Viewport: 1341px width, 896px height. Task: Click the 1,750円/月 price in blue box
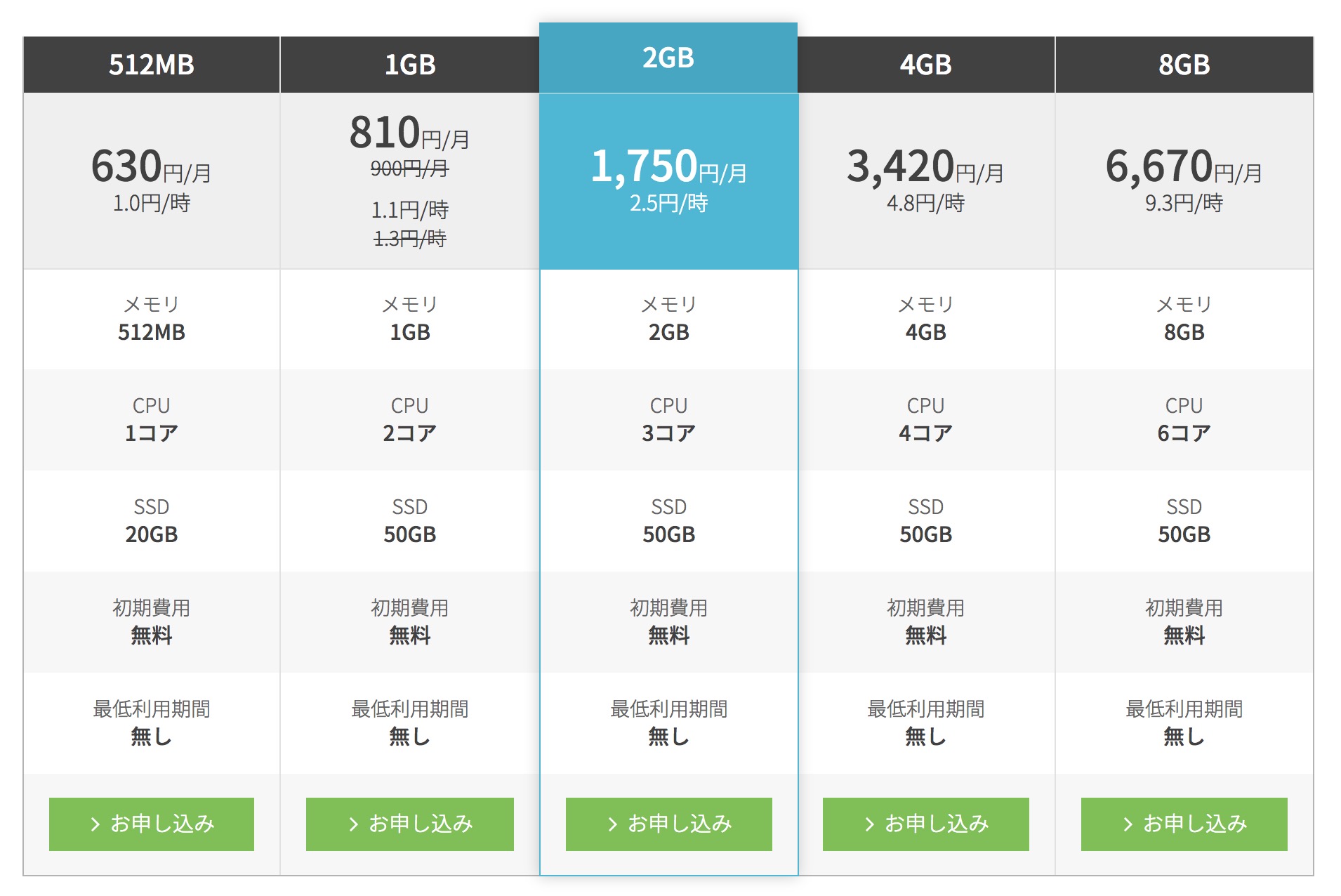point(668,167)
